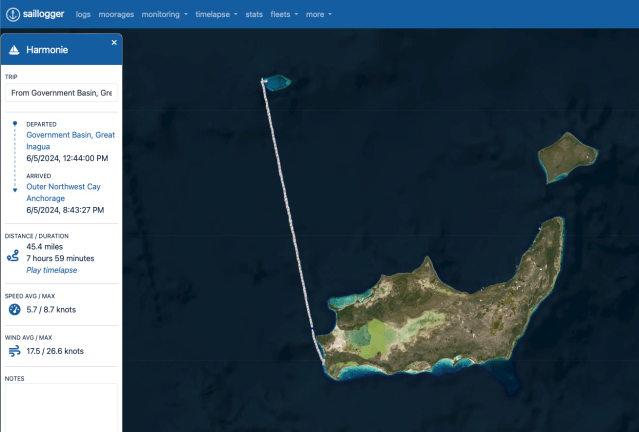The image size is (639, 432).
Task: Close the Harmonie trip panel
Action: [114, 43]
